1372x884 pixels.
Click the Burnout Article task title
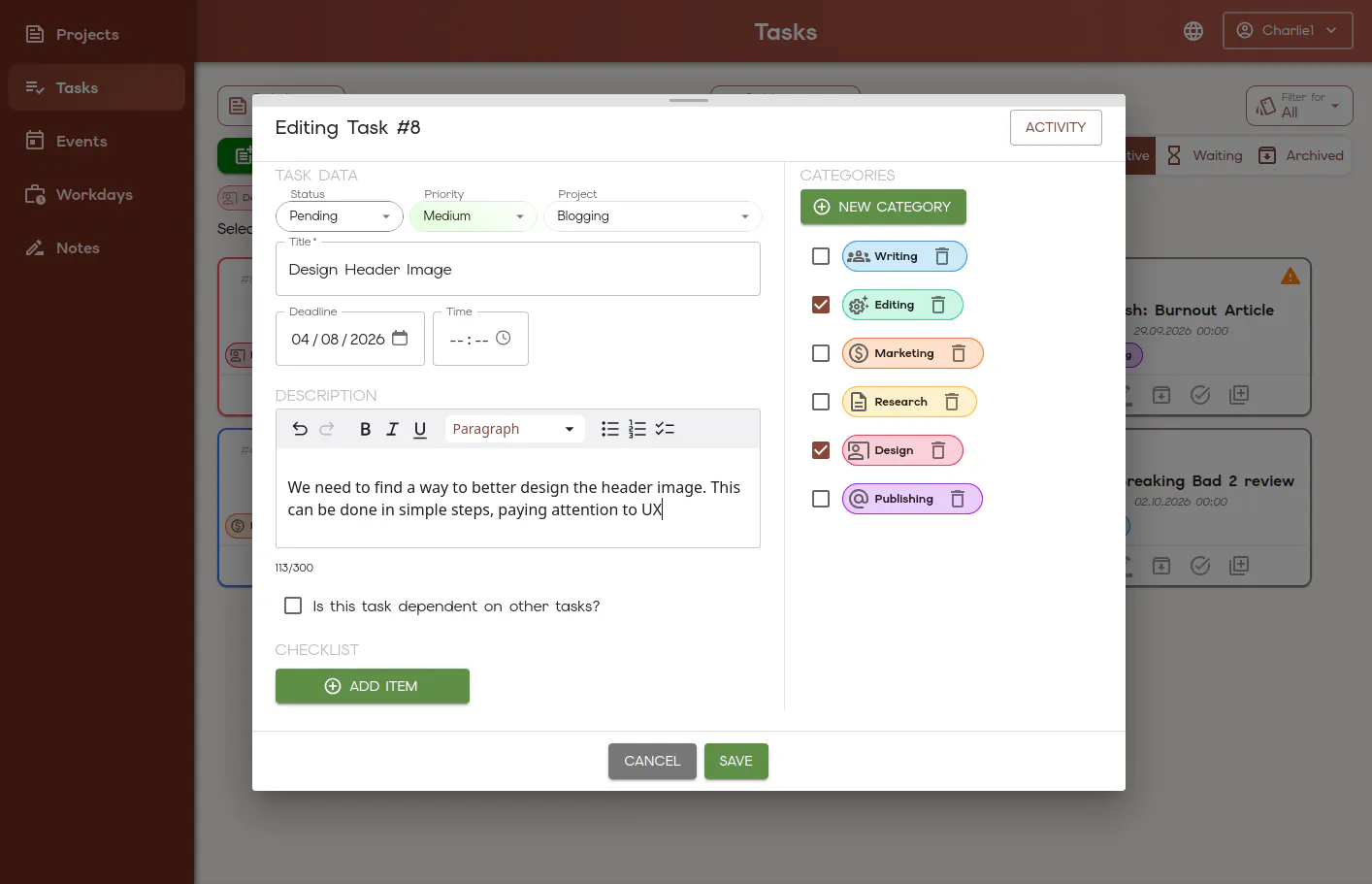point(1199,311)
